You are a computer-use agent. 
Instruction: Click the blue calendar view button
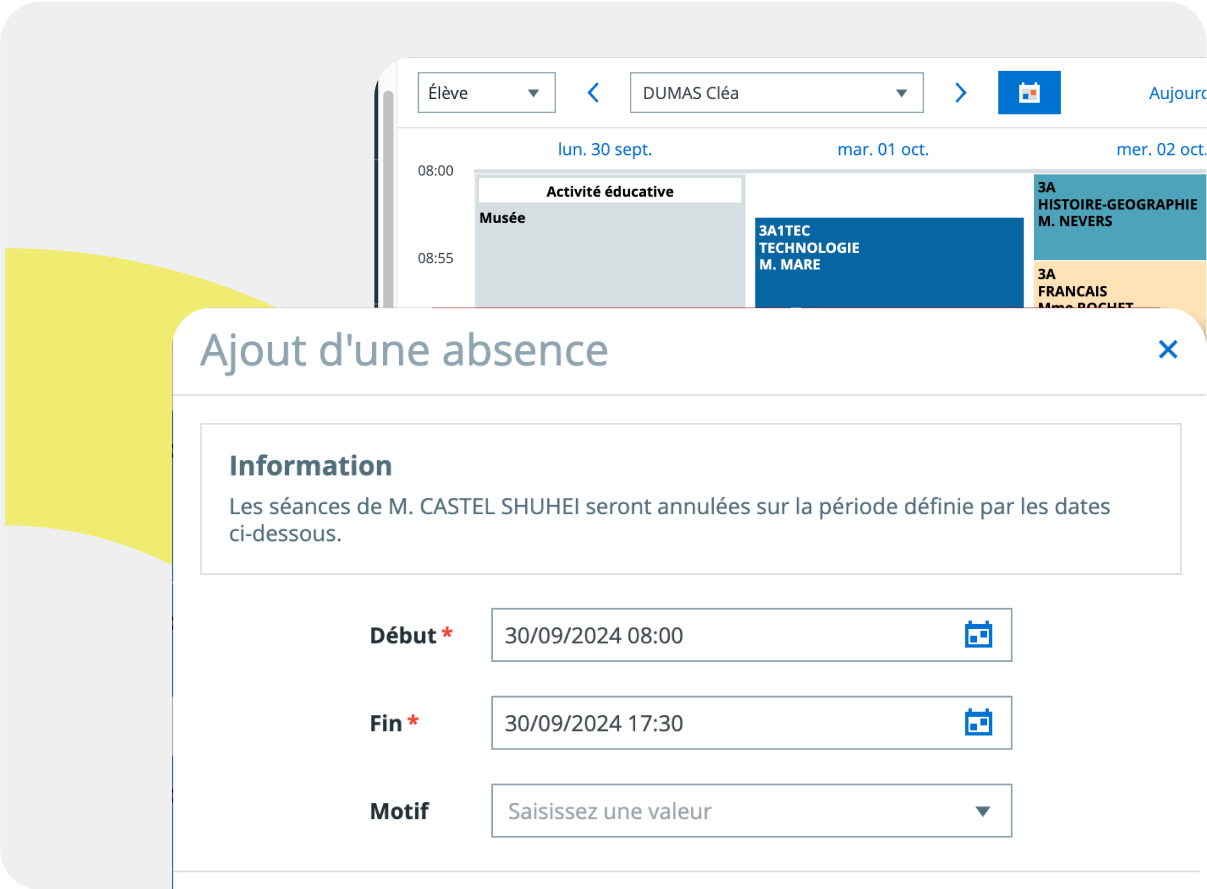pyautogui.click(x=1029, y=93)
